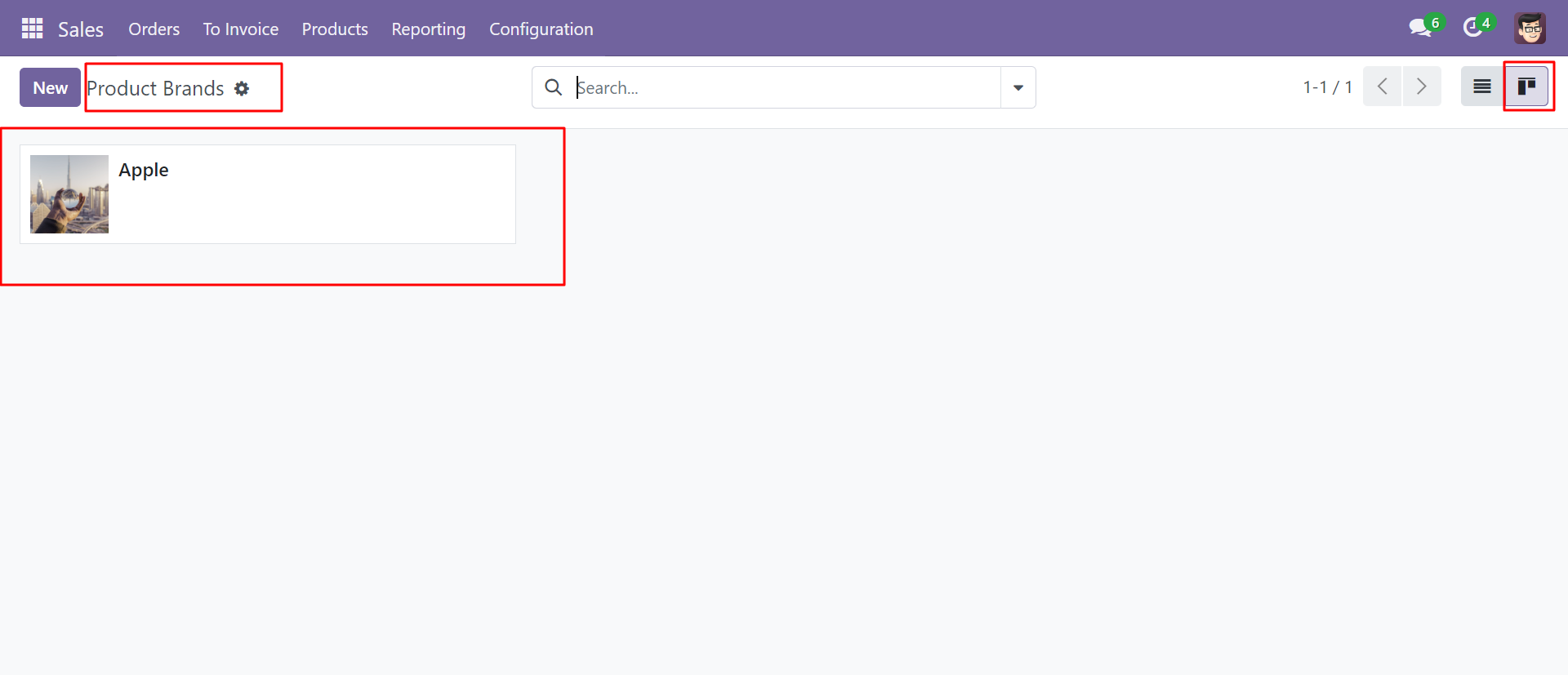Open the Product Brands gear actions menu
Screen dimensions: 1568x675
click(242, 88)
